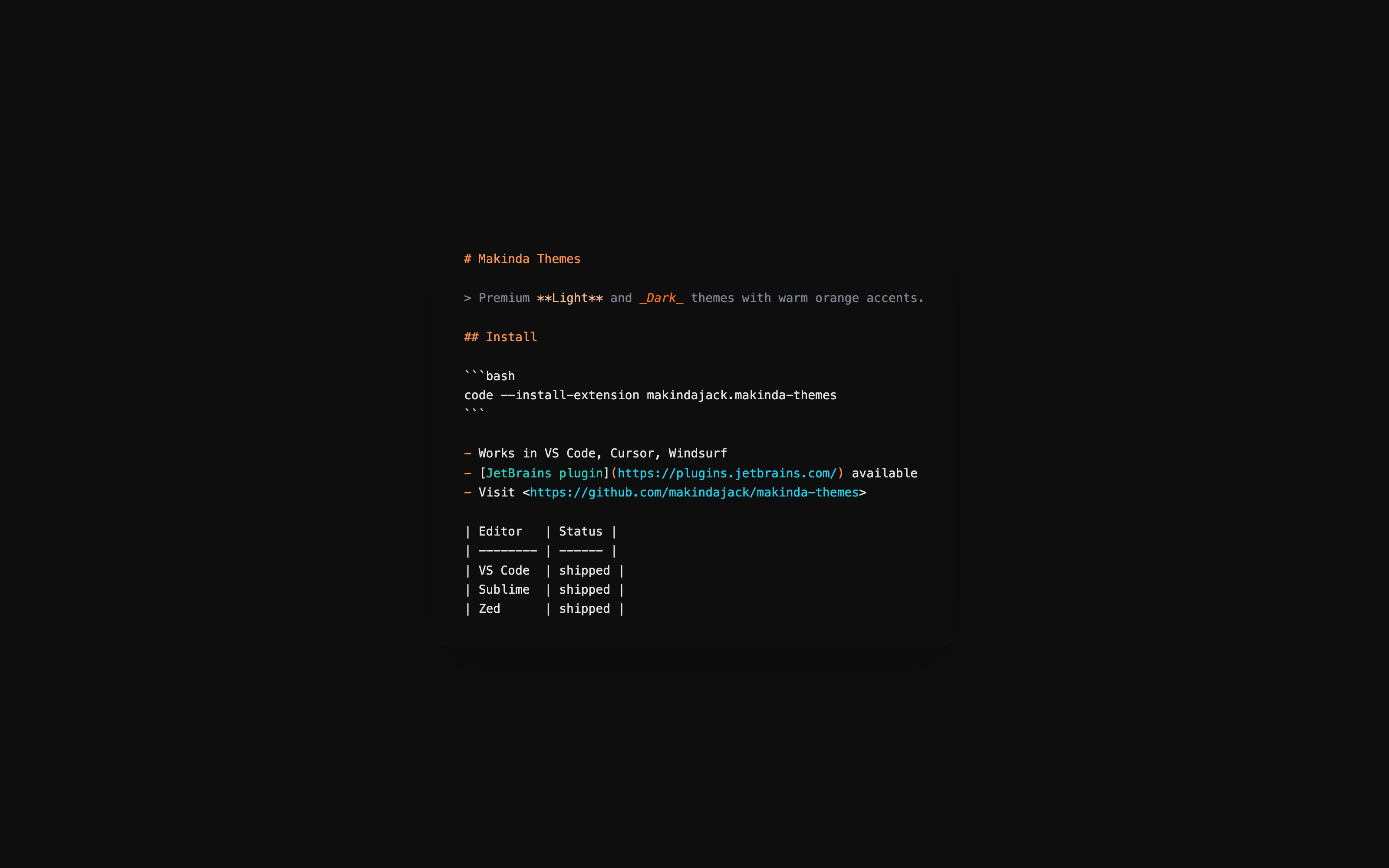Click the 'Zed' table cell
The image size is (1389, 868).
490,608
